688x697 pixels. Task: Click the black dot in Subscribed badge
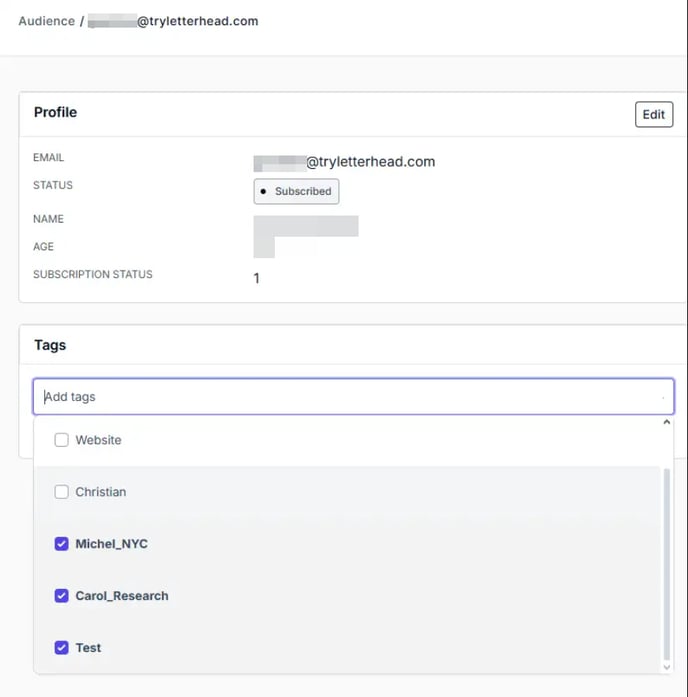[263, 191]
